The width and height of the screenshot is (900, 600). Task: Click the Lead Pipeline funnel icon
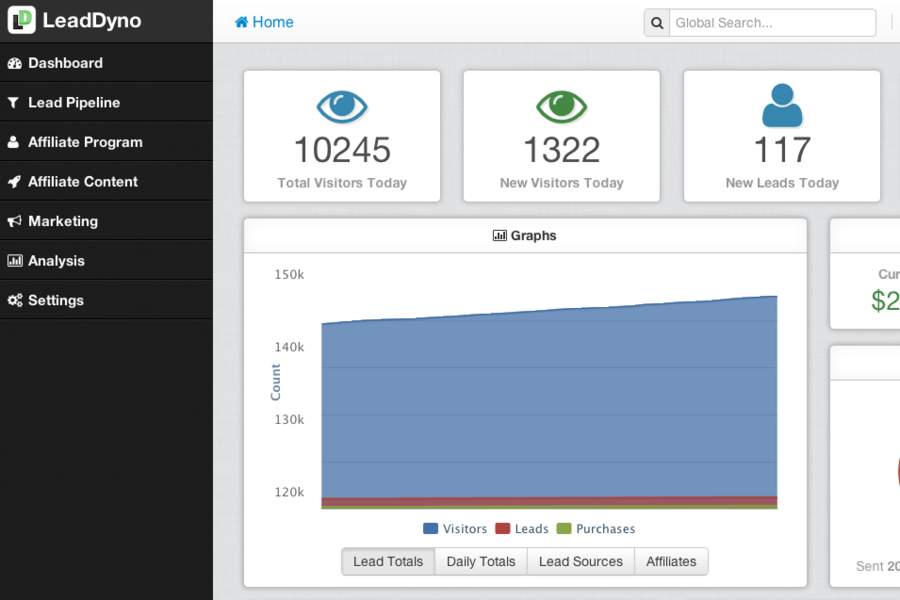click(x=14, y=103)
